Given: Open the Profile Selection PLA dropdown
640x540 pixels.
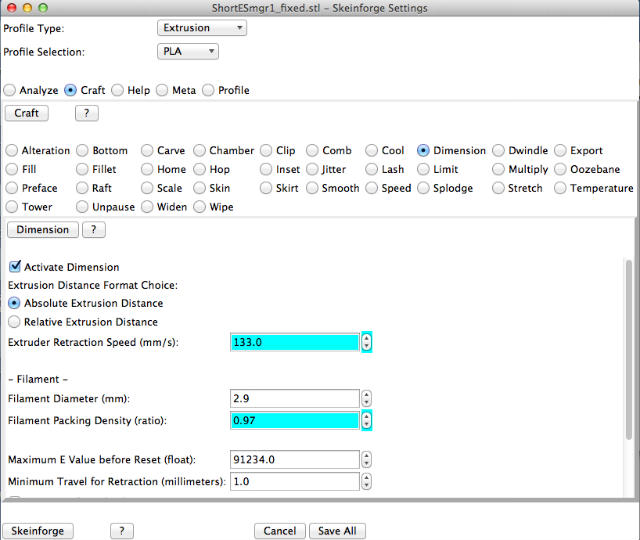Looking at the screenshot, I should point(188,51).
